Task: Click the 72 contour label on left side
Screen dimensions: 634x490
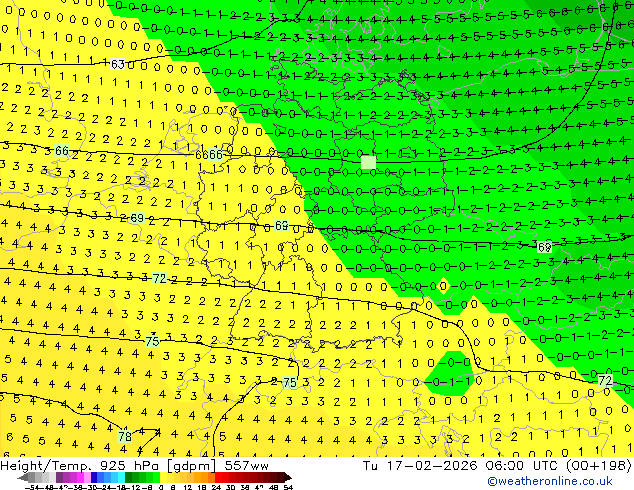Action: pos(159,278)
